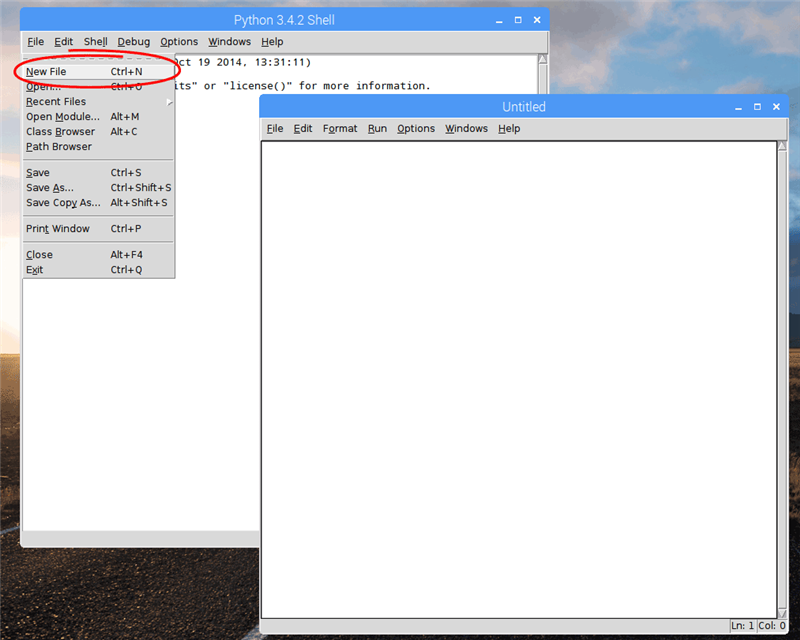The width and height of the screenshot is (800, 640).
Task: Open the Run menu in Untitled window
Action: [377, 129]
